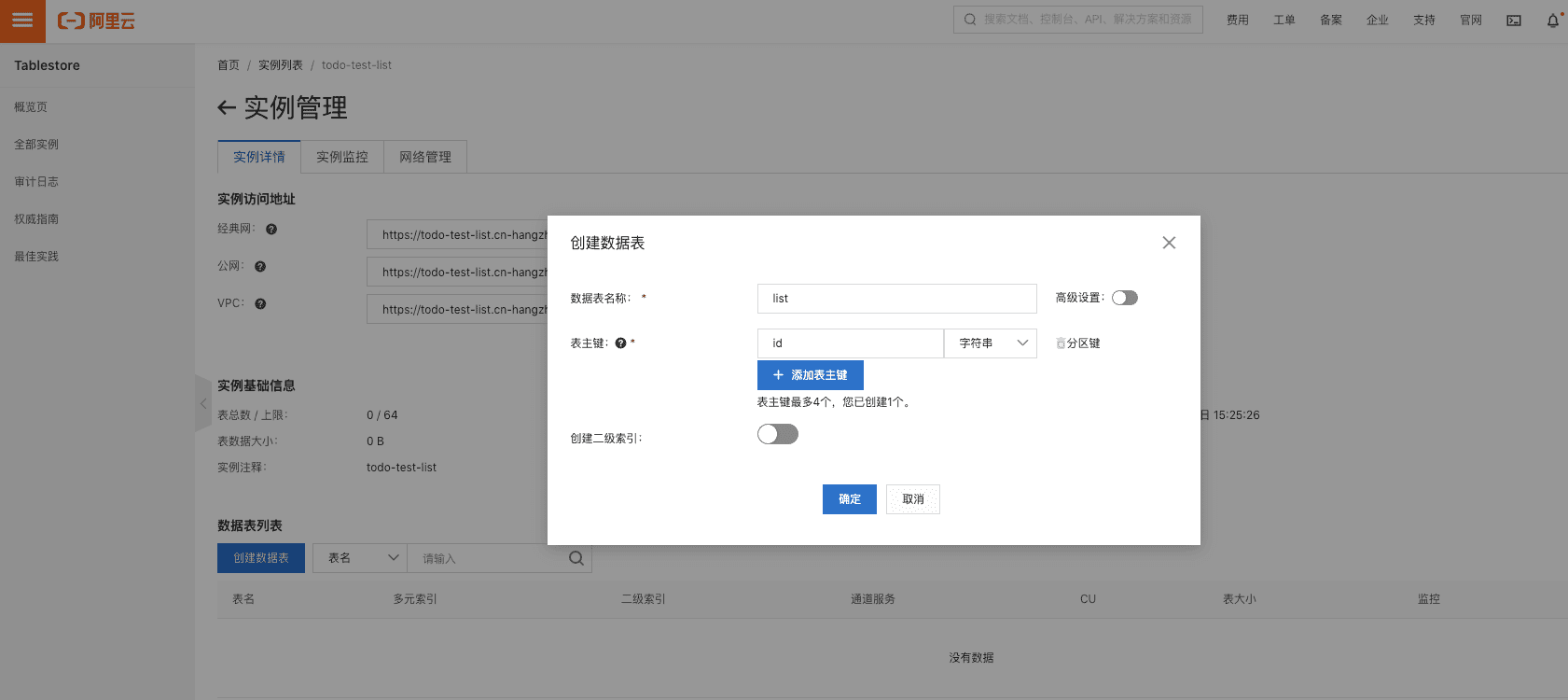Click the 首页 breadcrumb link
The height and width of the screenshot is (700, 1568).
coord(229,65)
